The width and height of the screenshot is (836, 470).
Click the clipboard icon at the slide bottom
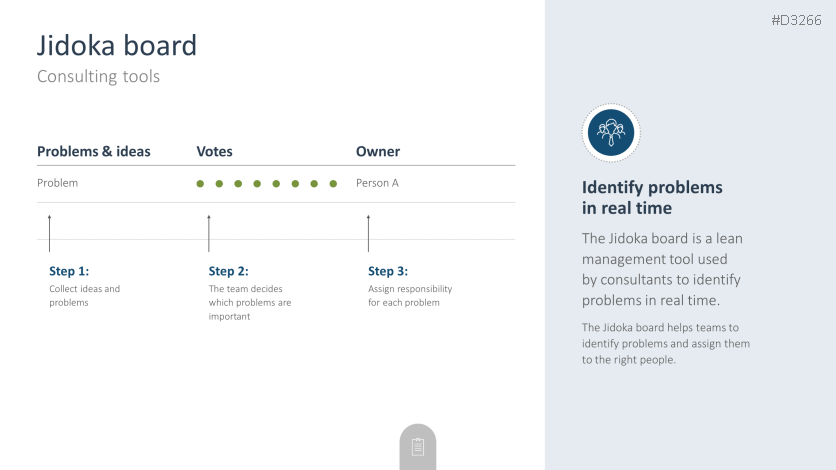coord(418,447)
